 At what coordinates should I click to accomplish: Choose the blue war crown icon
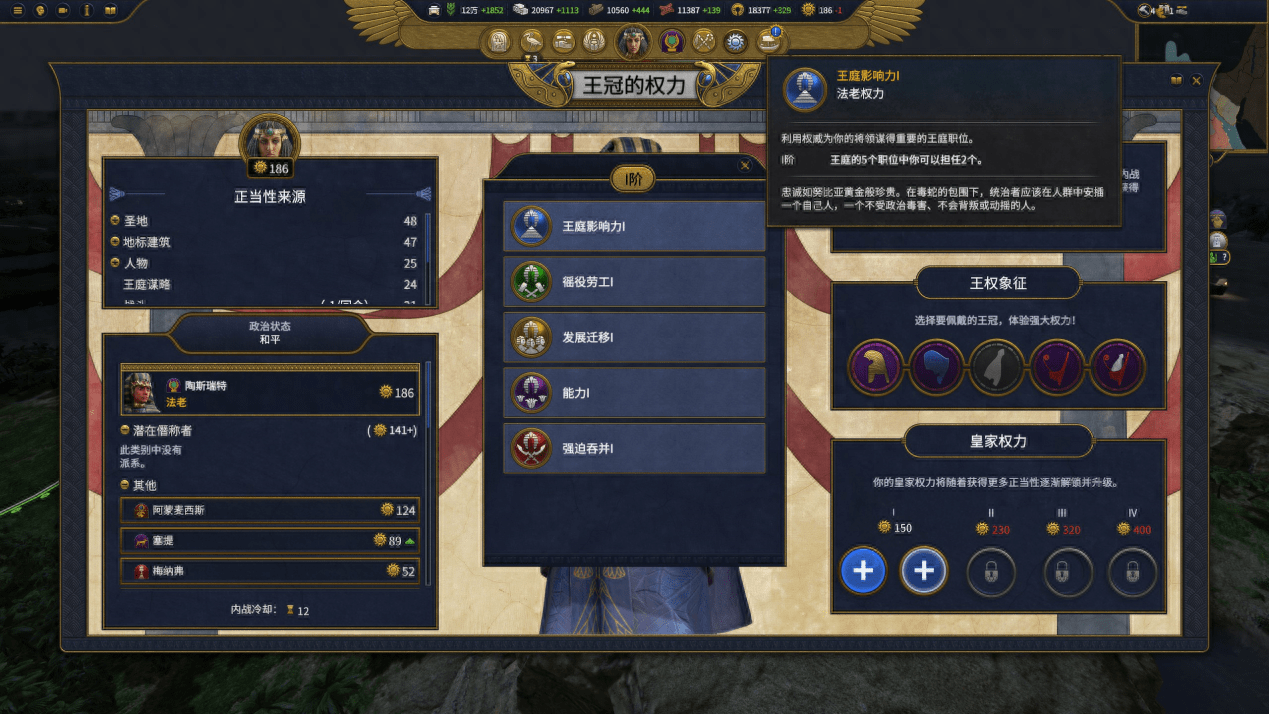pos(936,367)
